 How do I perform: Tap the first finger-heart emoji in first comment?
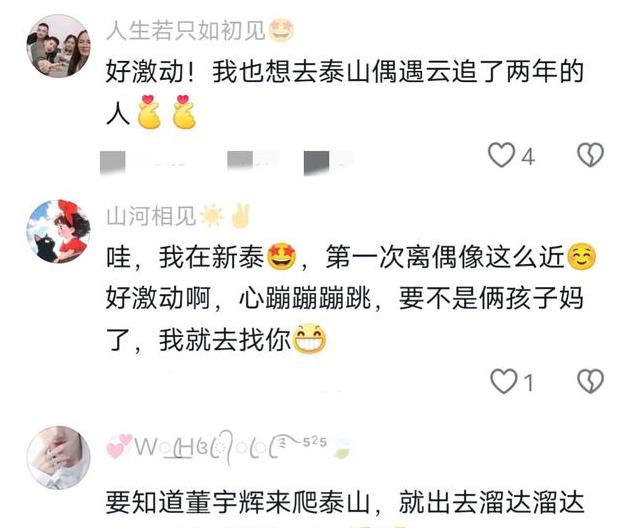click(149, 112)
